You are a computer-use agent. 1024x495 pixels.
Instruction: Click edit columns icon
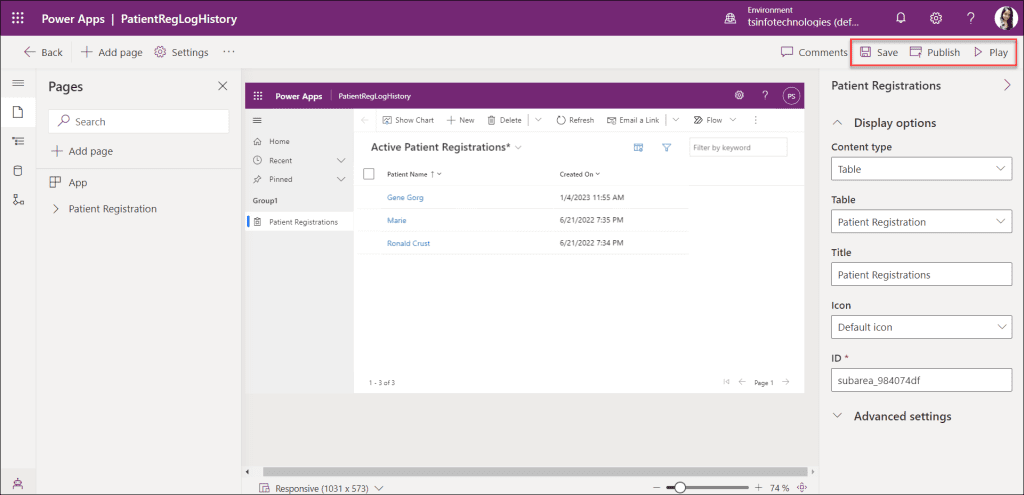tap(639, 148)
